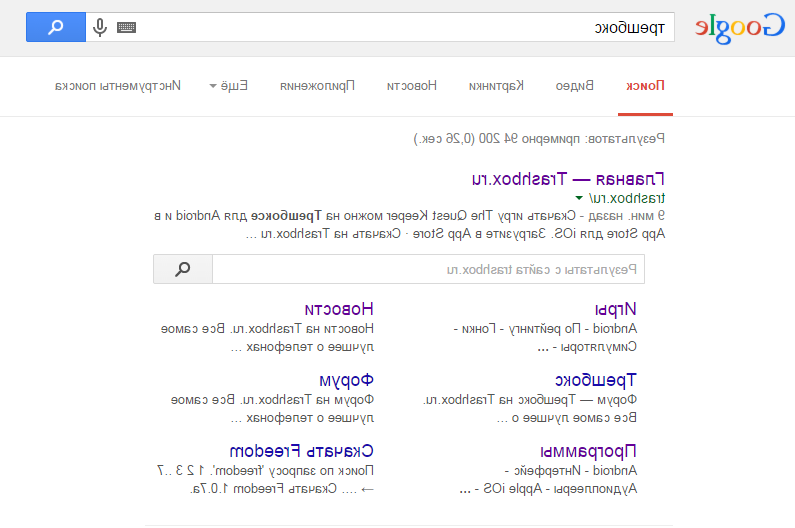The height and width of the screenshot is (528, 795).
Task: Open the on-screen keyboard icon
Action: point(126,27)
